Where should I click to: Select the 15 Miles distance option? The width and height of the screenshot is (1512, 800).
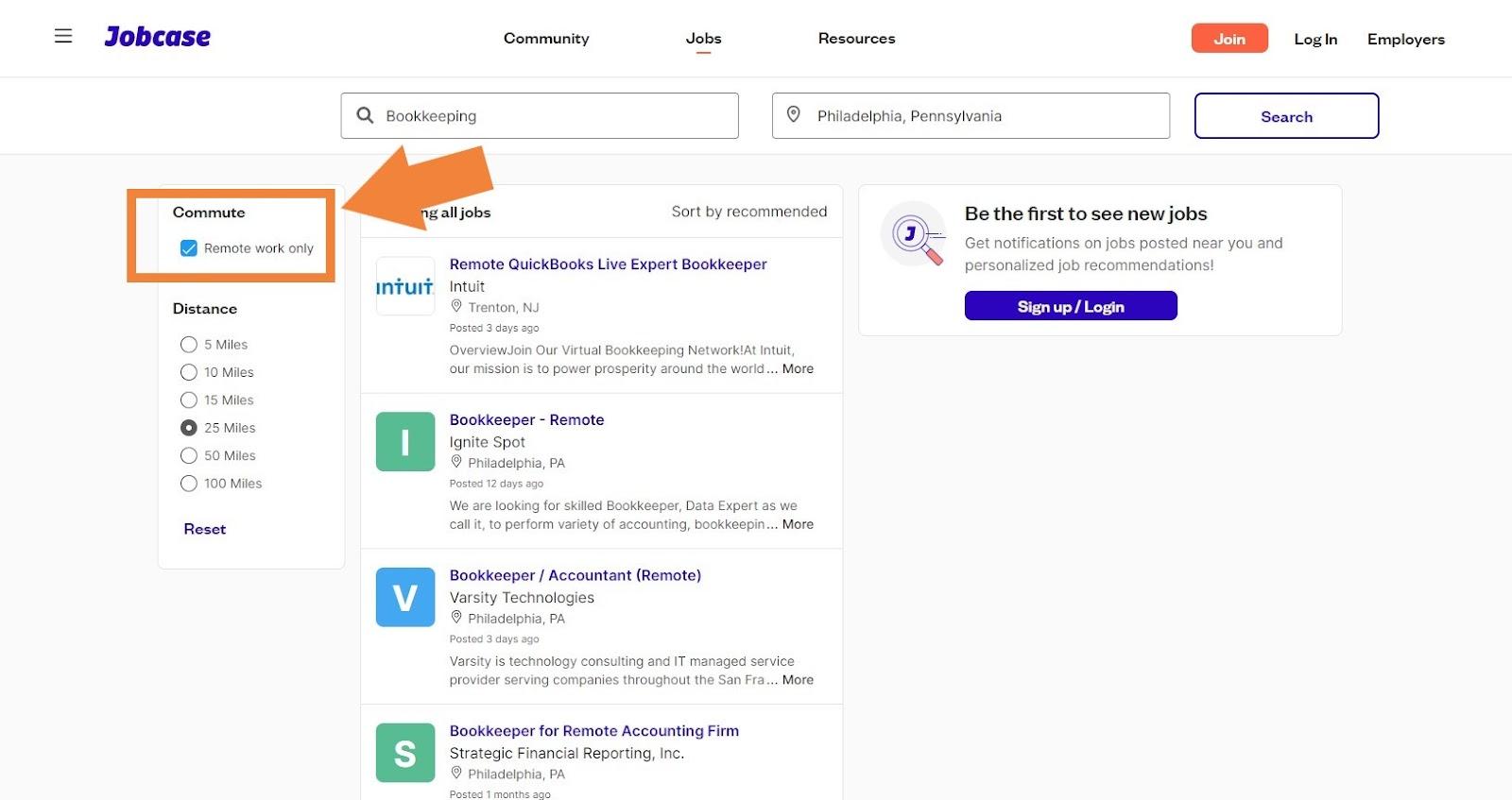click(189, 400)
